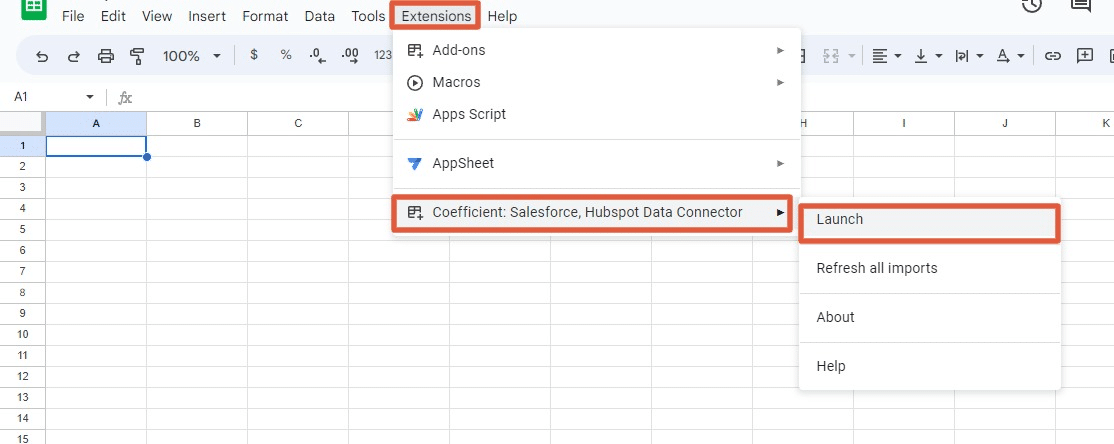Viewport: 1114px width, 444px height.
Task: Open the Insert menu
Action: pos(207,16)
